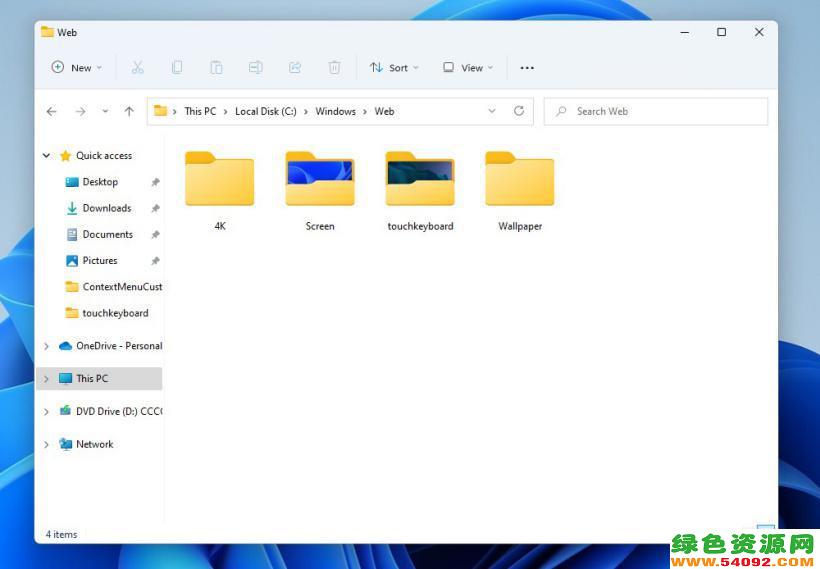Click This PC in the breadcrumb
The width and height of the screenshot is (820, 569).
200,111
